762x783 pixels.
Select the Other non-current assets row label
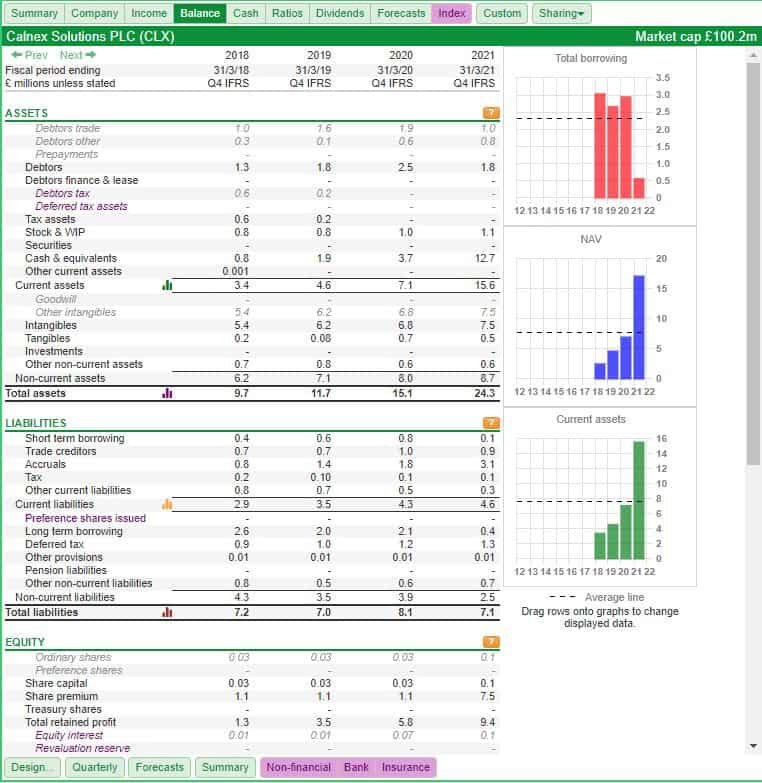84,364
